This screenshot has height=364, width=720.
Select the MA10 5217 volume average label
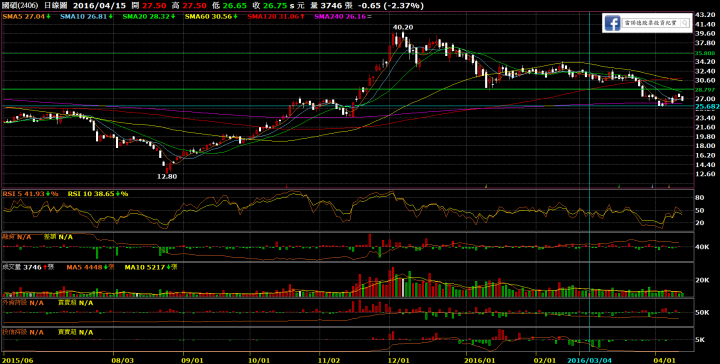tap(150, 267)
